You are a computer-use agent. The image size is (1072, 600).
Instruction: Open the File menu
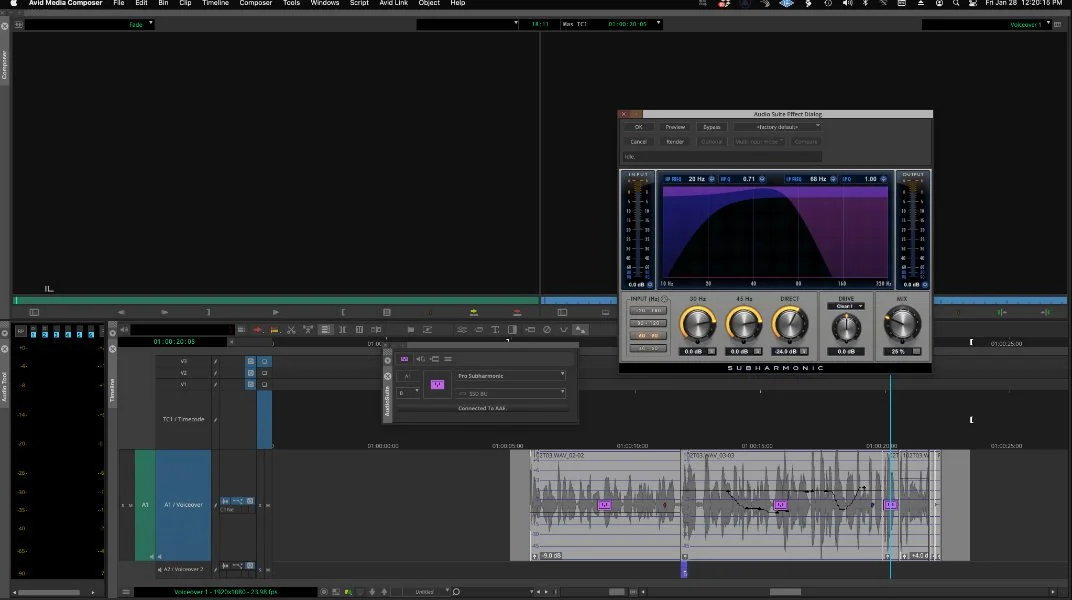(119, 3)
